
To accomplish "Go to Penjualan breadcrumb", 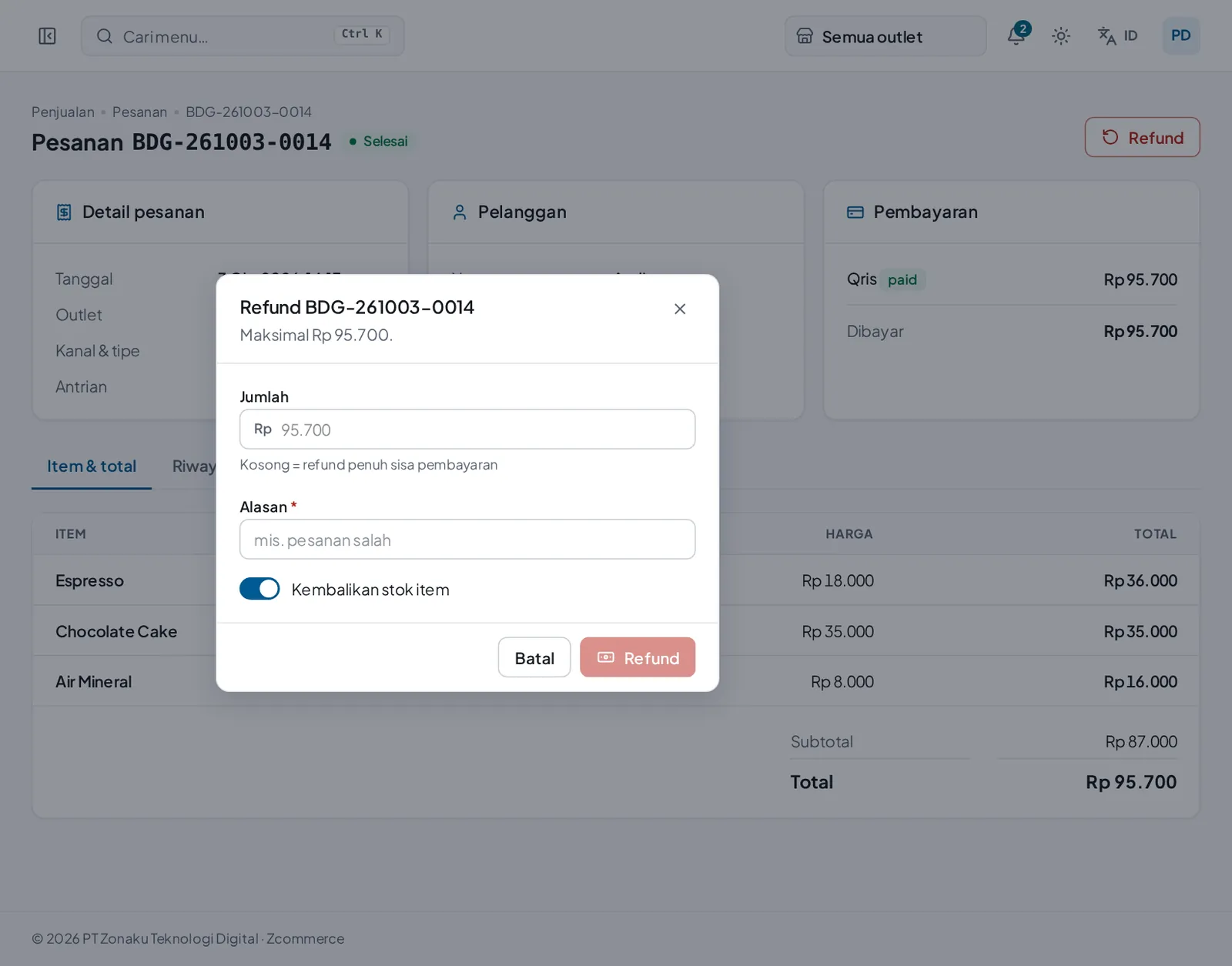I will point(63,112).
